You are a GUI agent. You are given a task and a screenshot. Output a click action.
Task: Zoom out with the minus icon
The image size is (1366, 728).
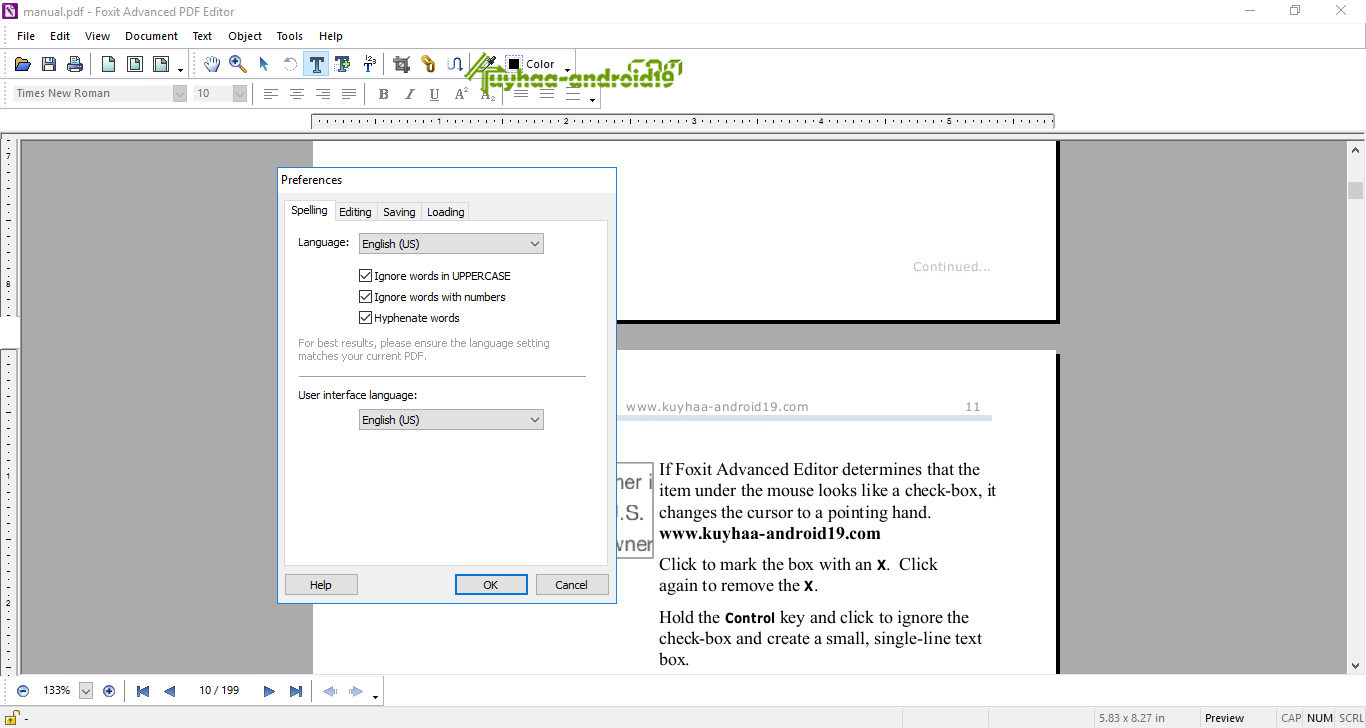pos(23,691)
